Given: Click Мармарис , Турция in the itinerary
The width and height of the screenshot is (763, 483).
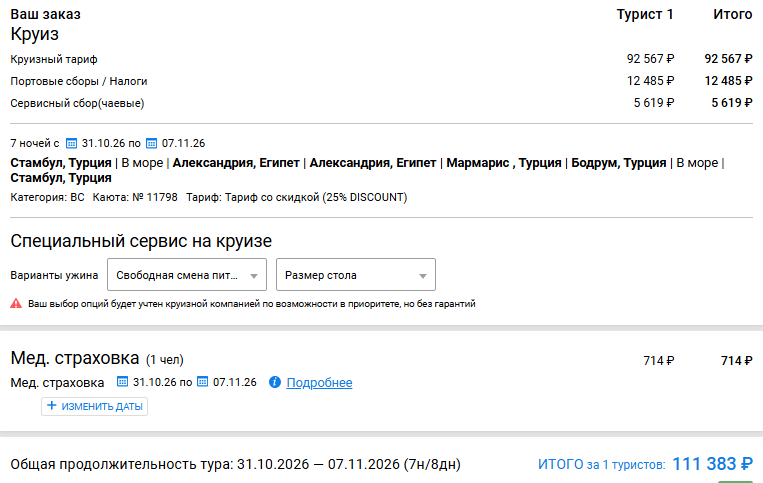Looking at the screenshot, I should pos(504,163).
